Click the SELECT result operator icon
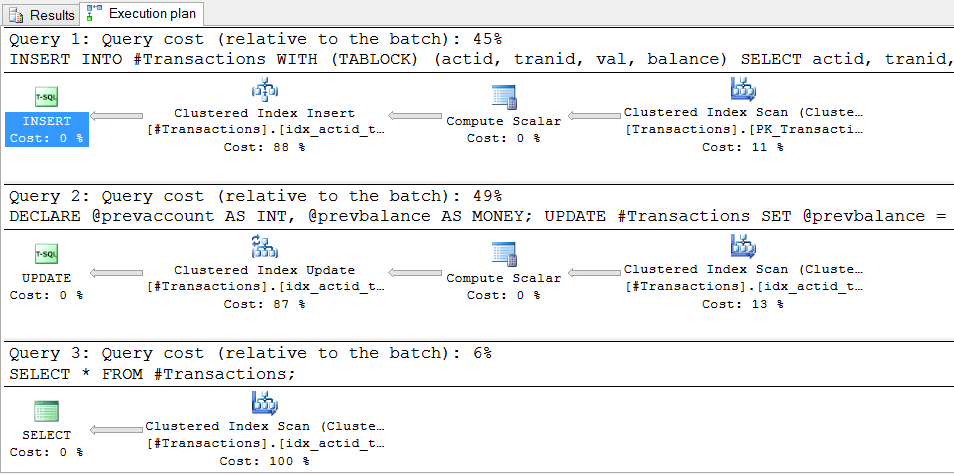Viewport: 954px width, 475px height. pyautogui.click(x=46, y=411)
